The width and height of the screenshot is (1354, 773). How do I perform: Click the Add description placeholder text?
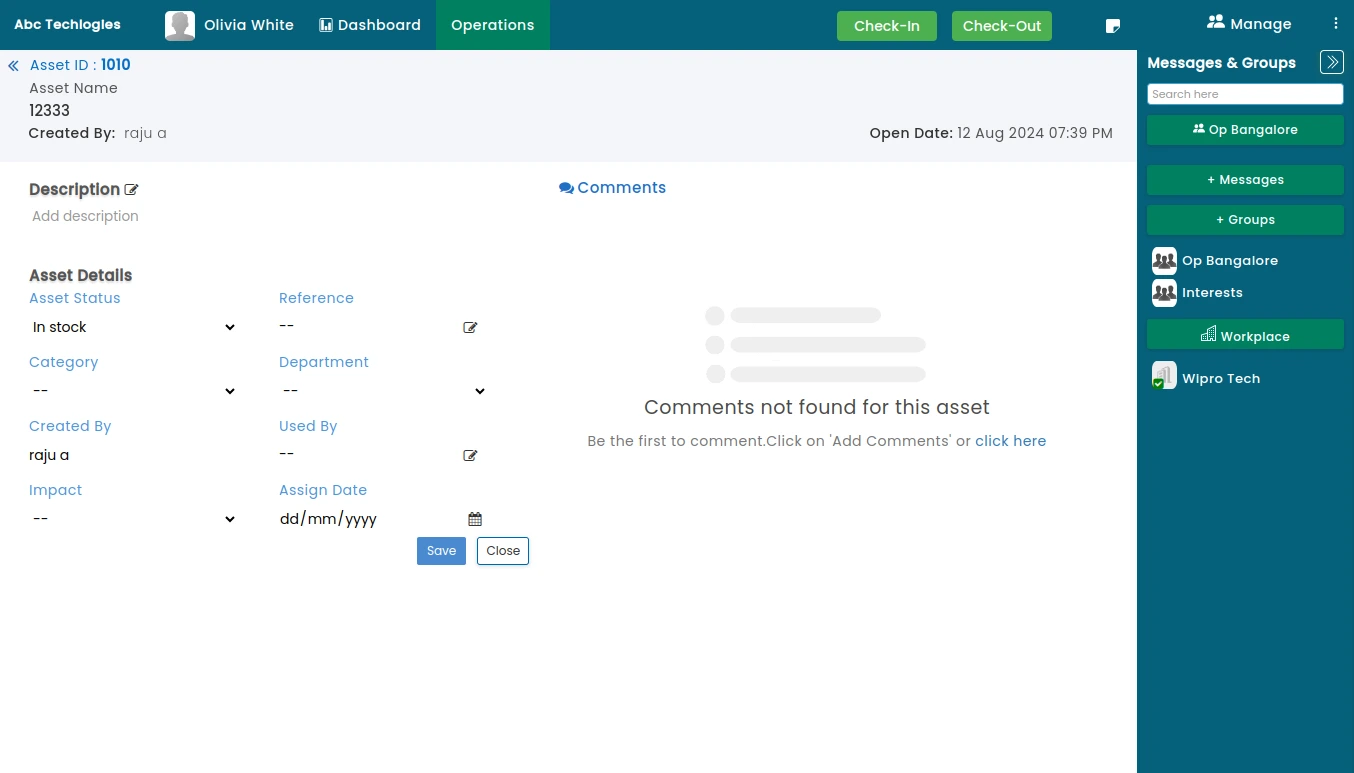pos(85,216)
